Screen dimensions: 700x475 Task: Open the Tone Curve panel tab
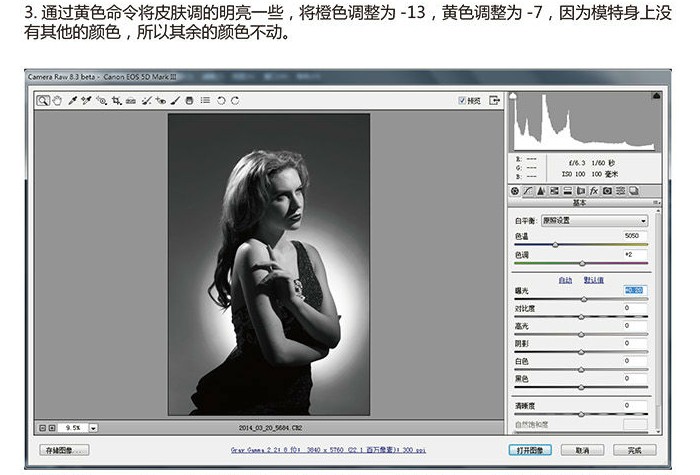coord(528,191)
